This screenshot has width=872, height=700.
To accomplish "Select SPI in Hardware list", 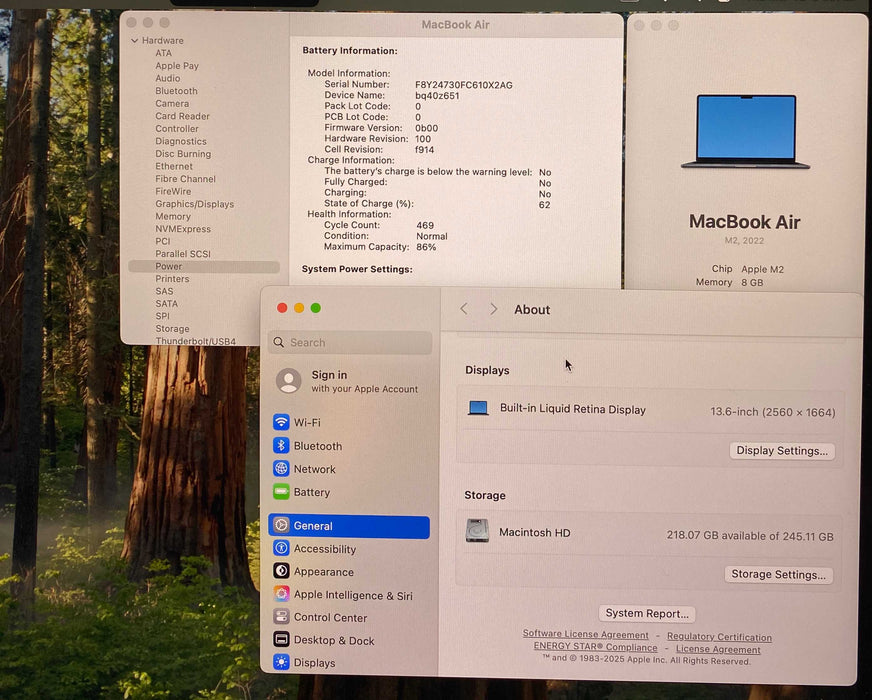I will coord(162,316).
